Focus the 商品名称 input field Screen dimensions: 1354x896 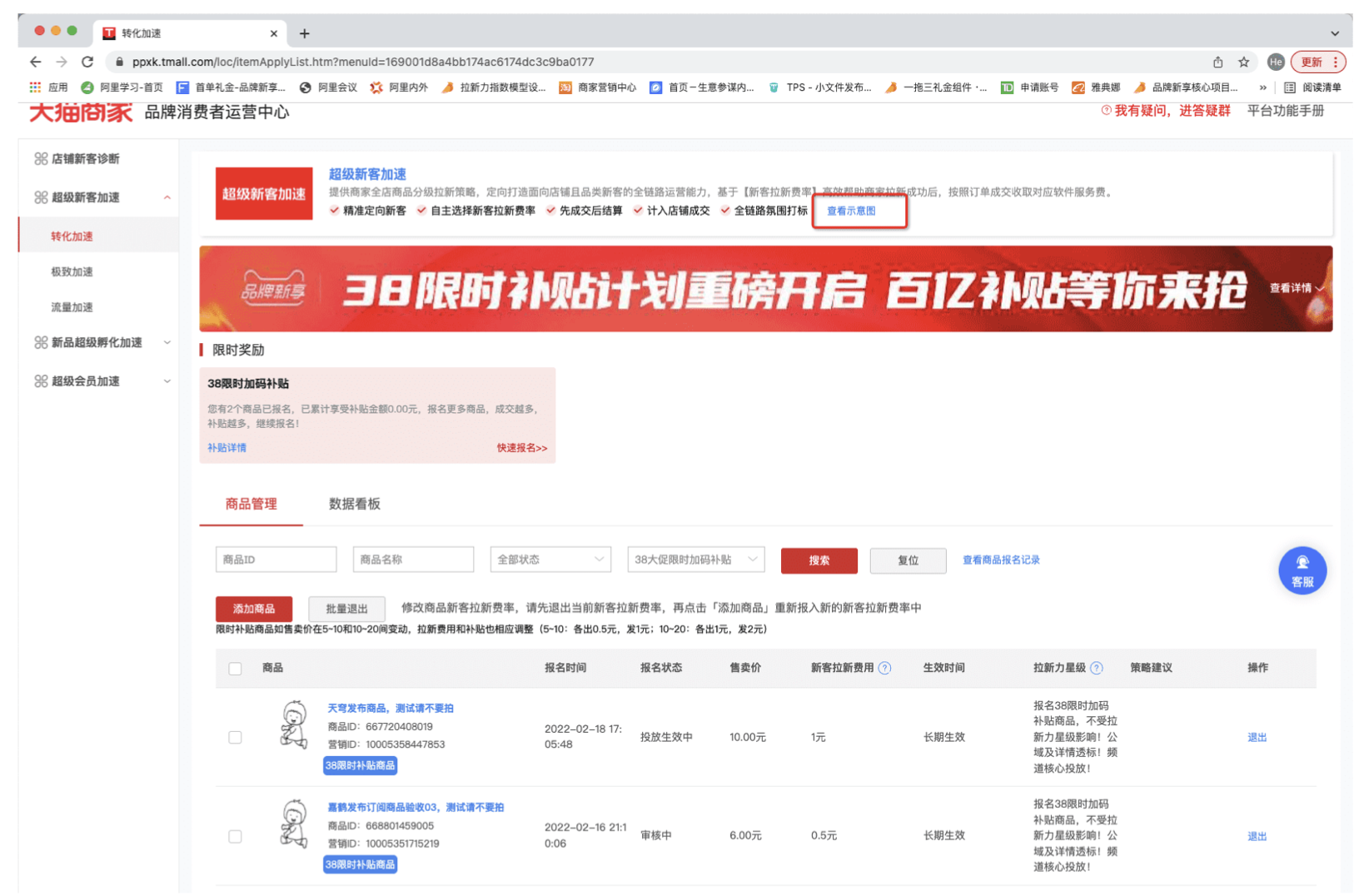coord(413,560)
